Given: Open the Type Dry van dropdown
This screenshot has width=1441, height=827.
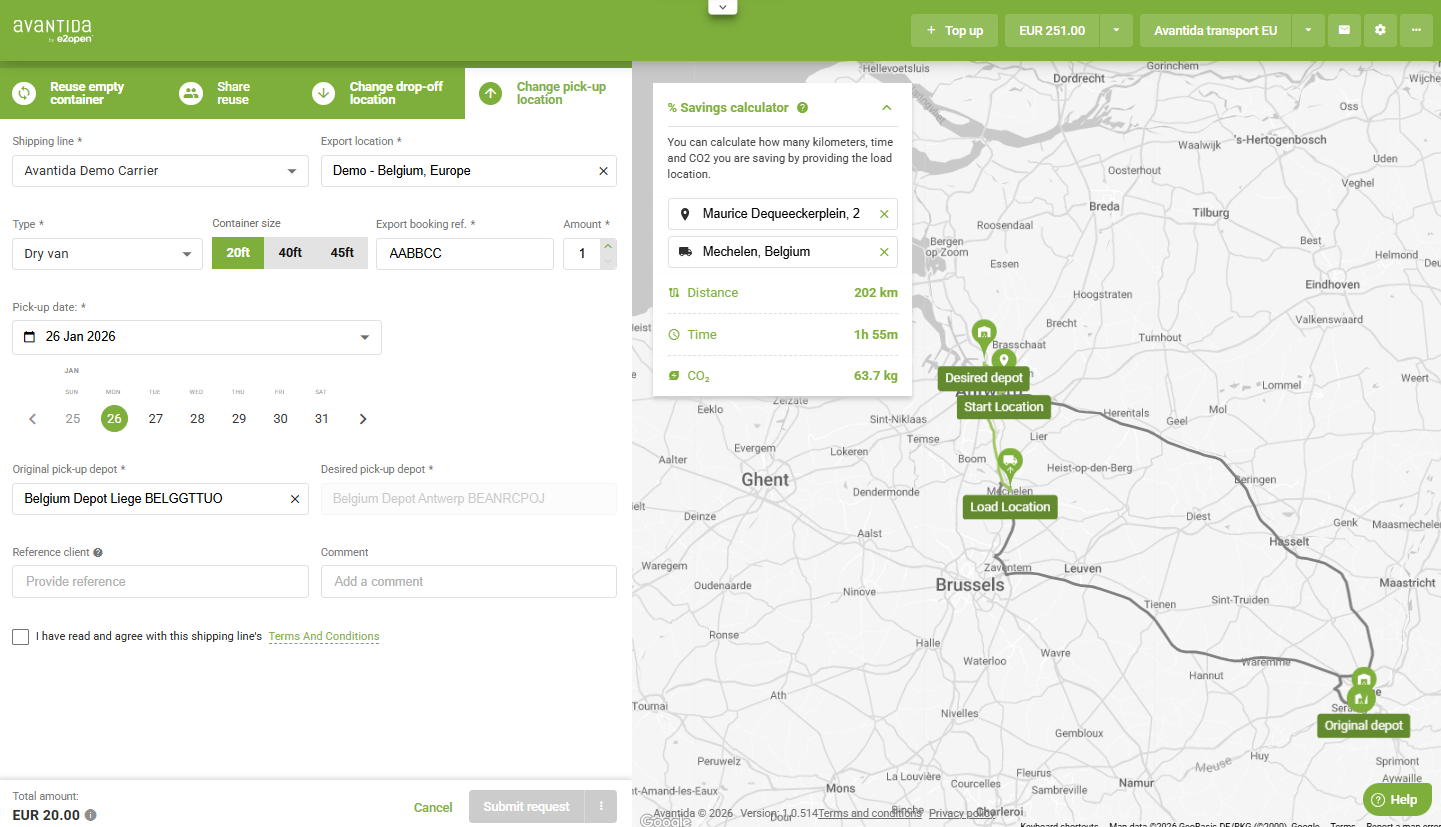Looking at the screenshot, I should pyautogui.click(x=107, y=254).
